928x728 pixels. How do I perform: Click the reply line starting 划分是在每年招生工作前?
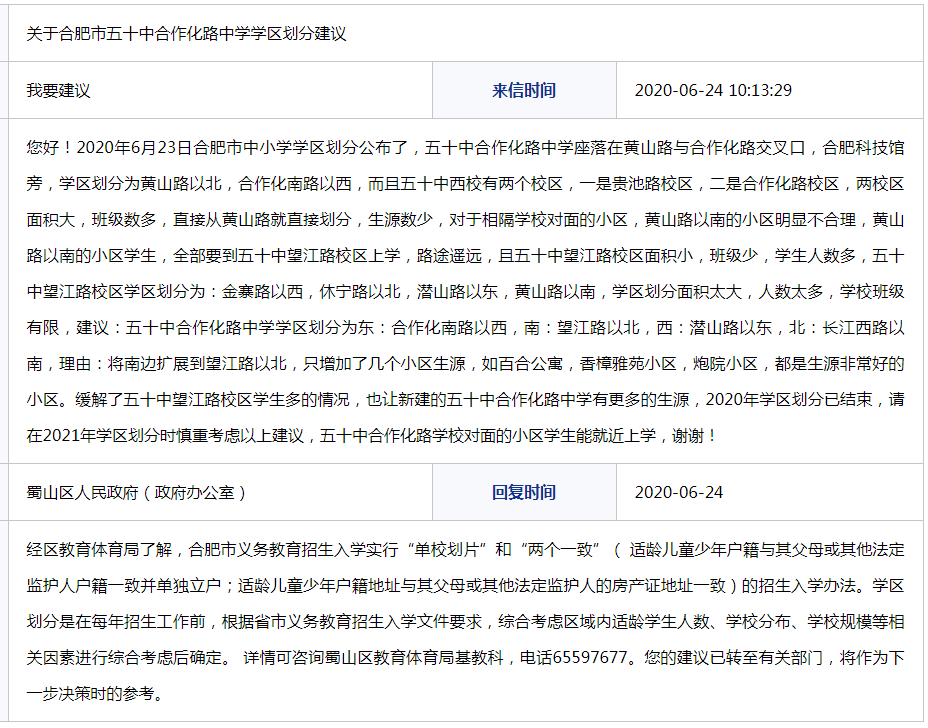[x=465, y=622]
